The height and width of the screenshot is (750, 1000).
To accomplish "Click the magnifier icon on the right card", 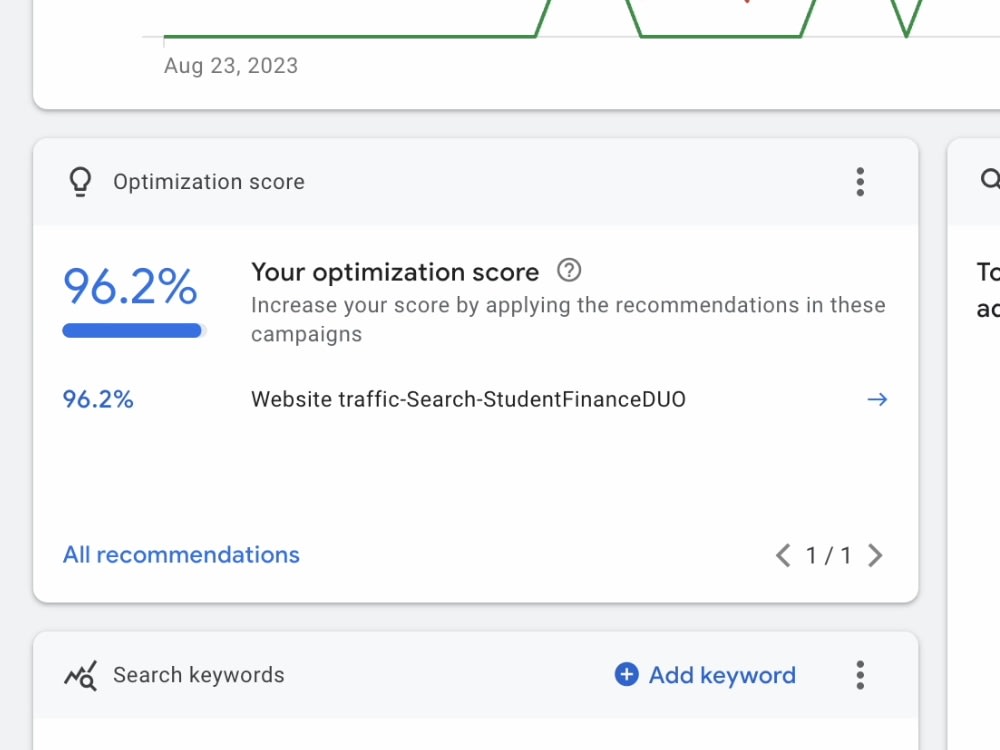I will [990, 179].
